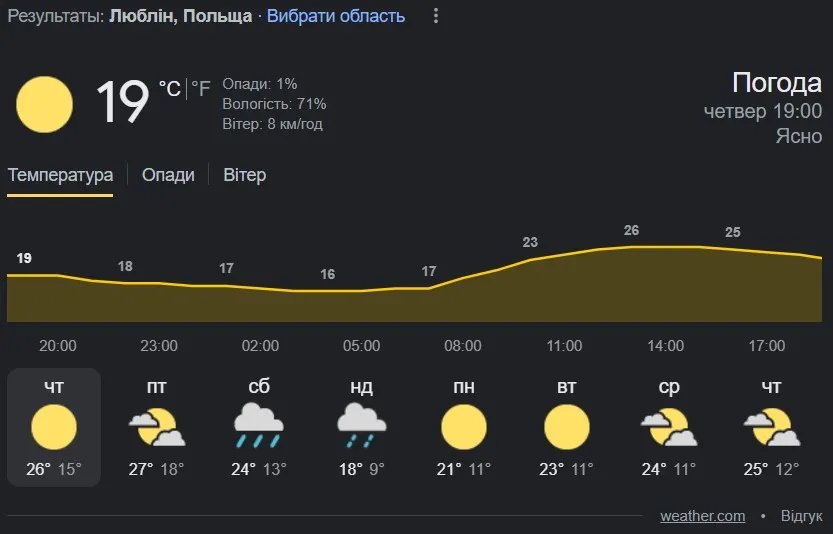This screenshot has width=833, height=534.
Task: Select Friday (пт) partly cloudy forecast
Action: [x=156, y=427]
